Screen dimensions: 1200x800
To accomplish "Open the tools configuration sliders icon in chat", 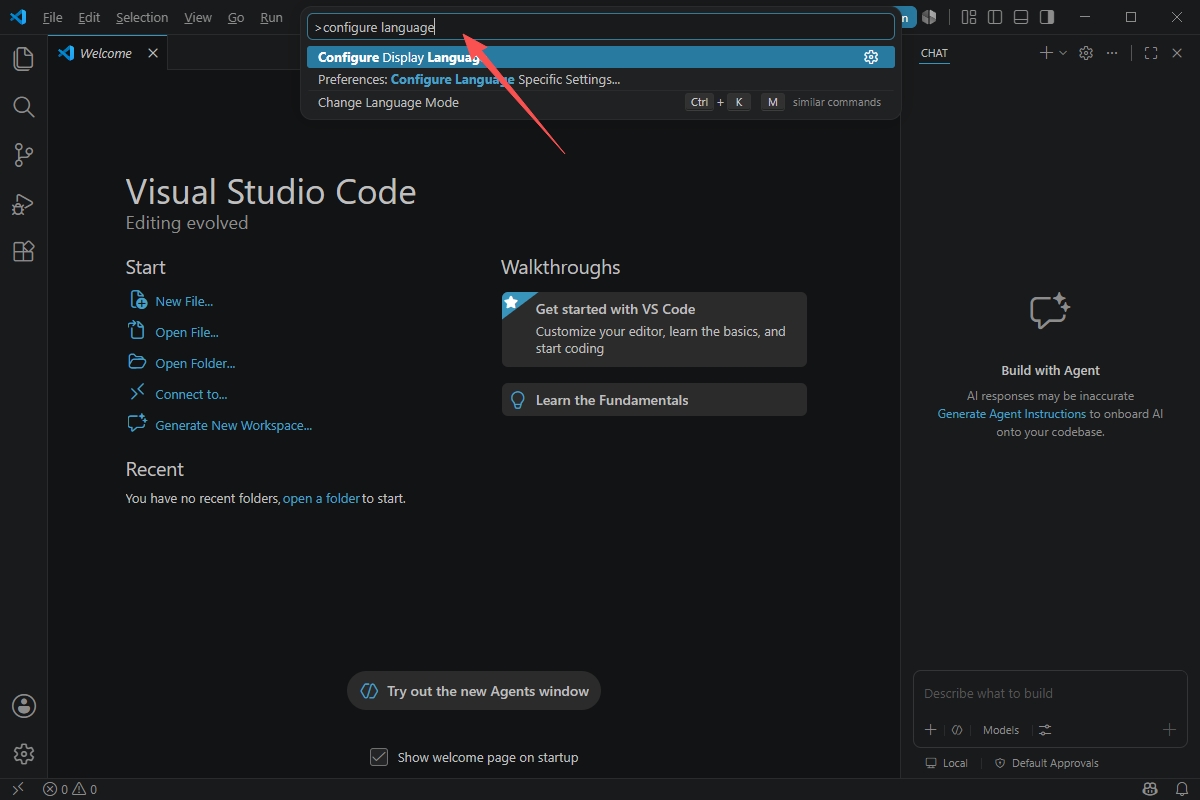I will coord(1045,730).
